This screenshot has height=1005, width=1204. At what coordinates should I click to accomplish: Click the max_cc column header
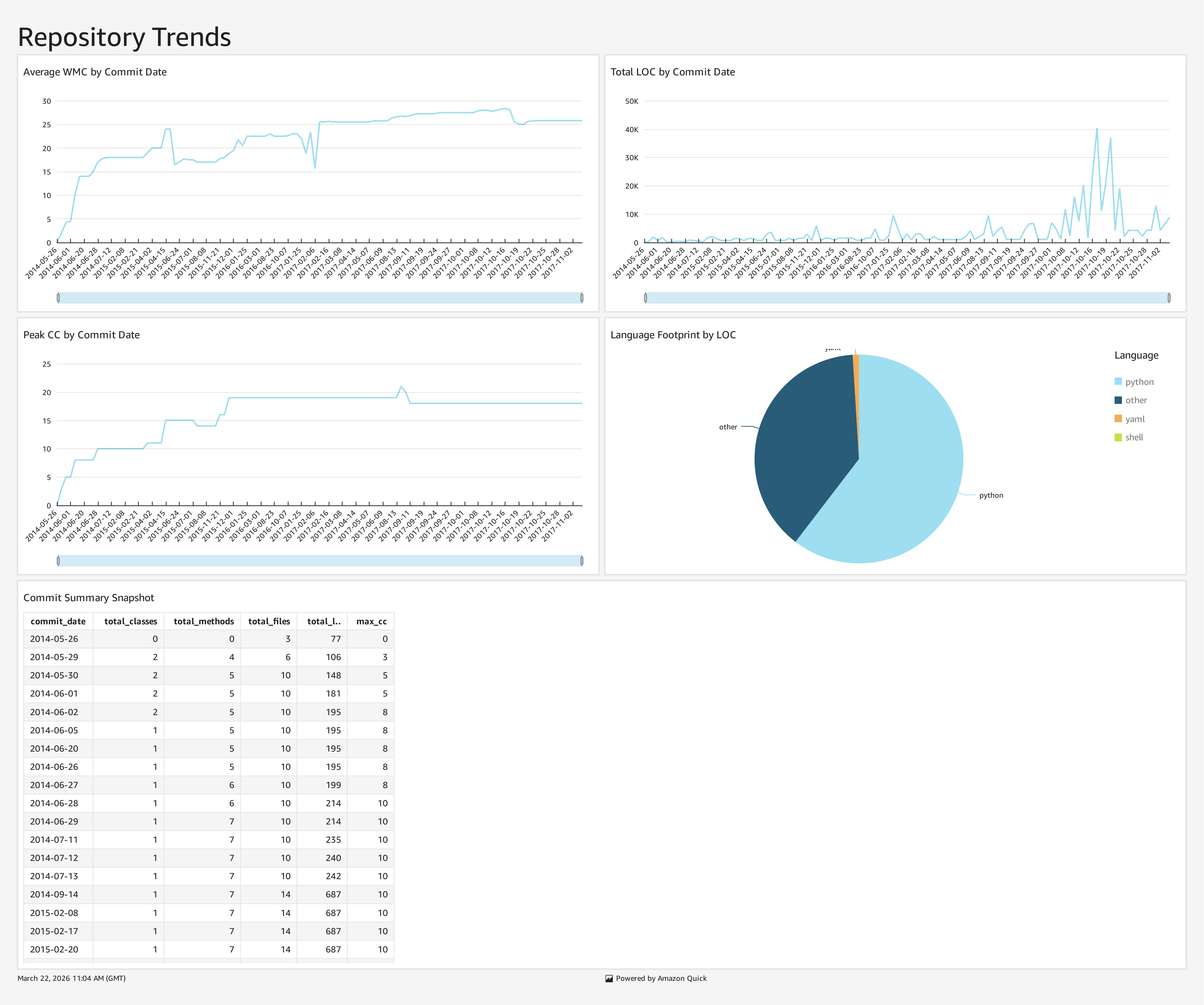click(x=370, y=622)
